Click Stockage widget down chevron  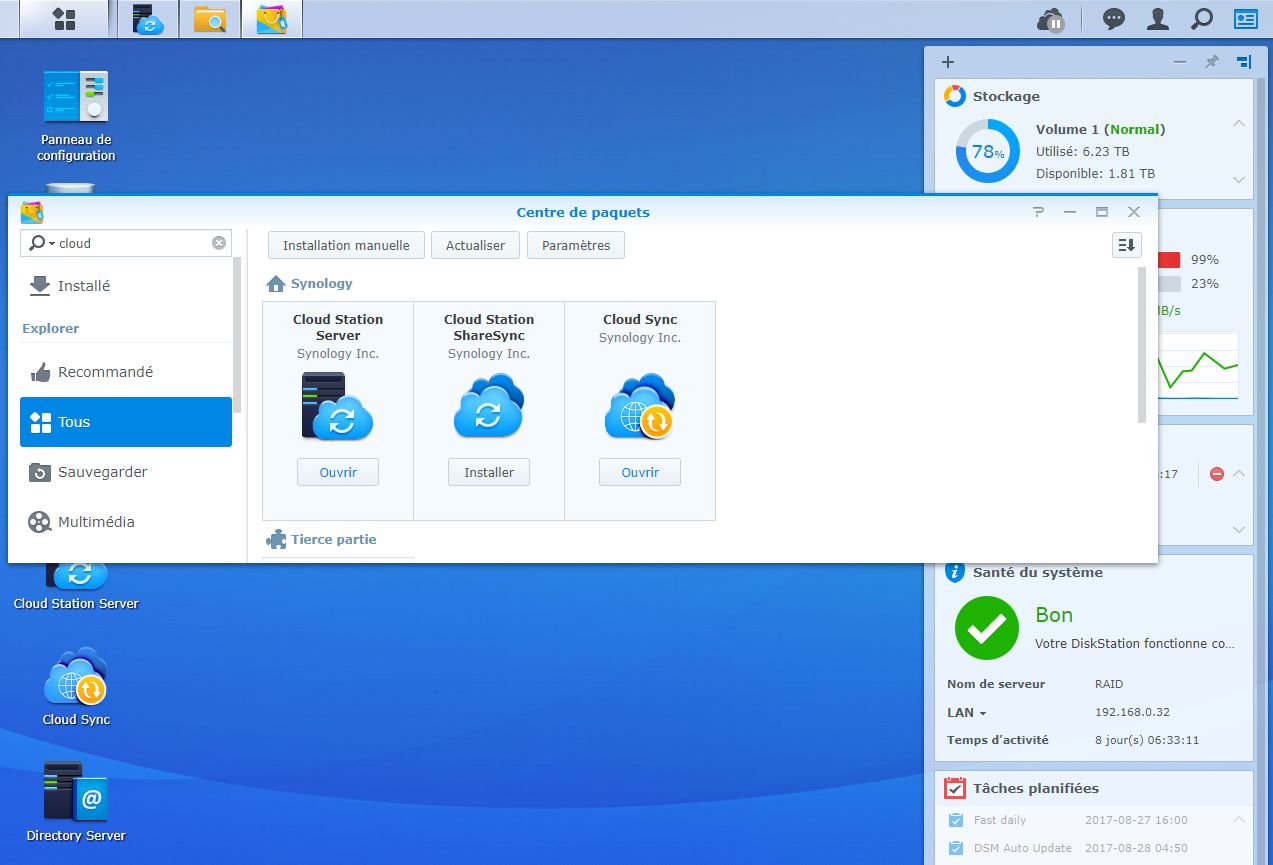pyautogui.click(x=1239, y=180)
